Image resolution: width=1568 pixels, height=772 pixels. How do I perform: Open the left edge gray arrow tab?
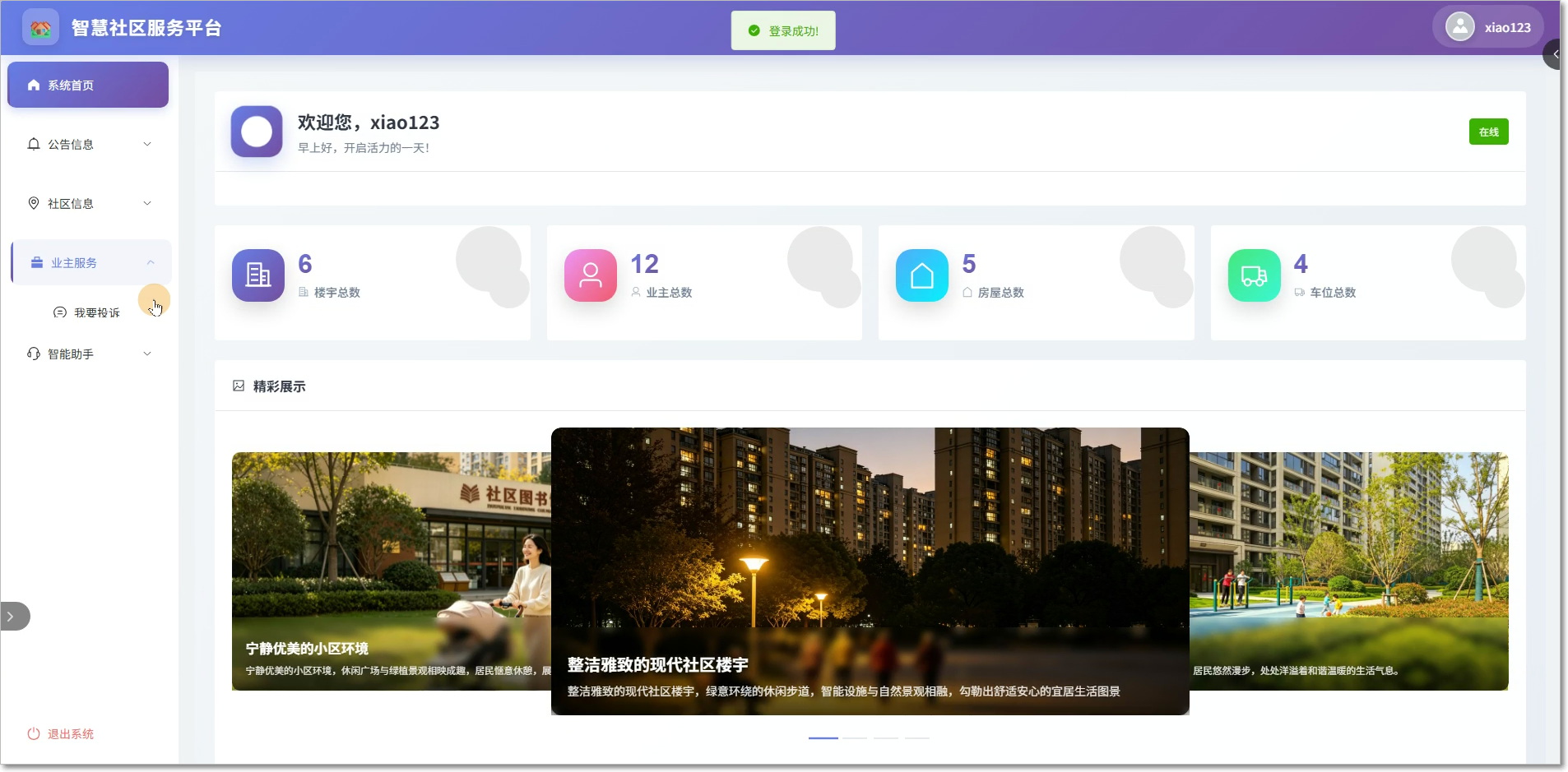point(14,617)
